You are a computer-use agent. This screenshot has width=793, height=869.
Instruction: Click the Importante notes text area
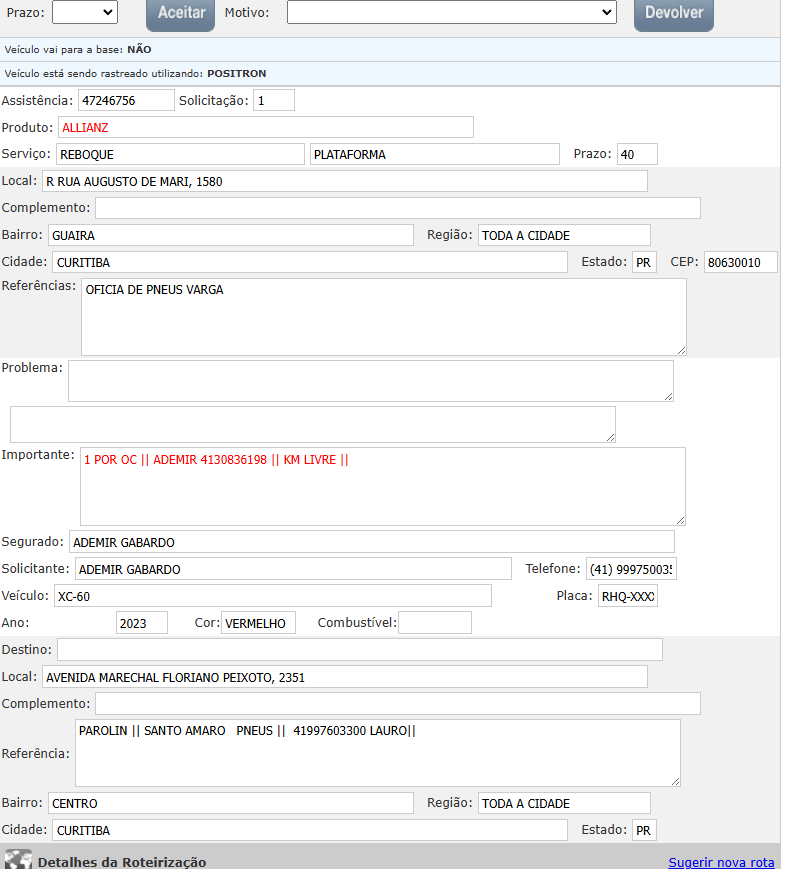[x=382, y=485]
